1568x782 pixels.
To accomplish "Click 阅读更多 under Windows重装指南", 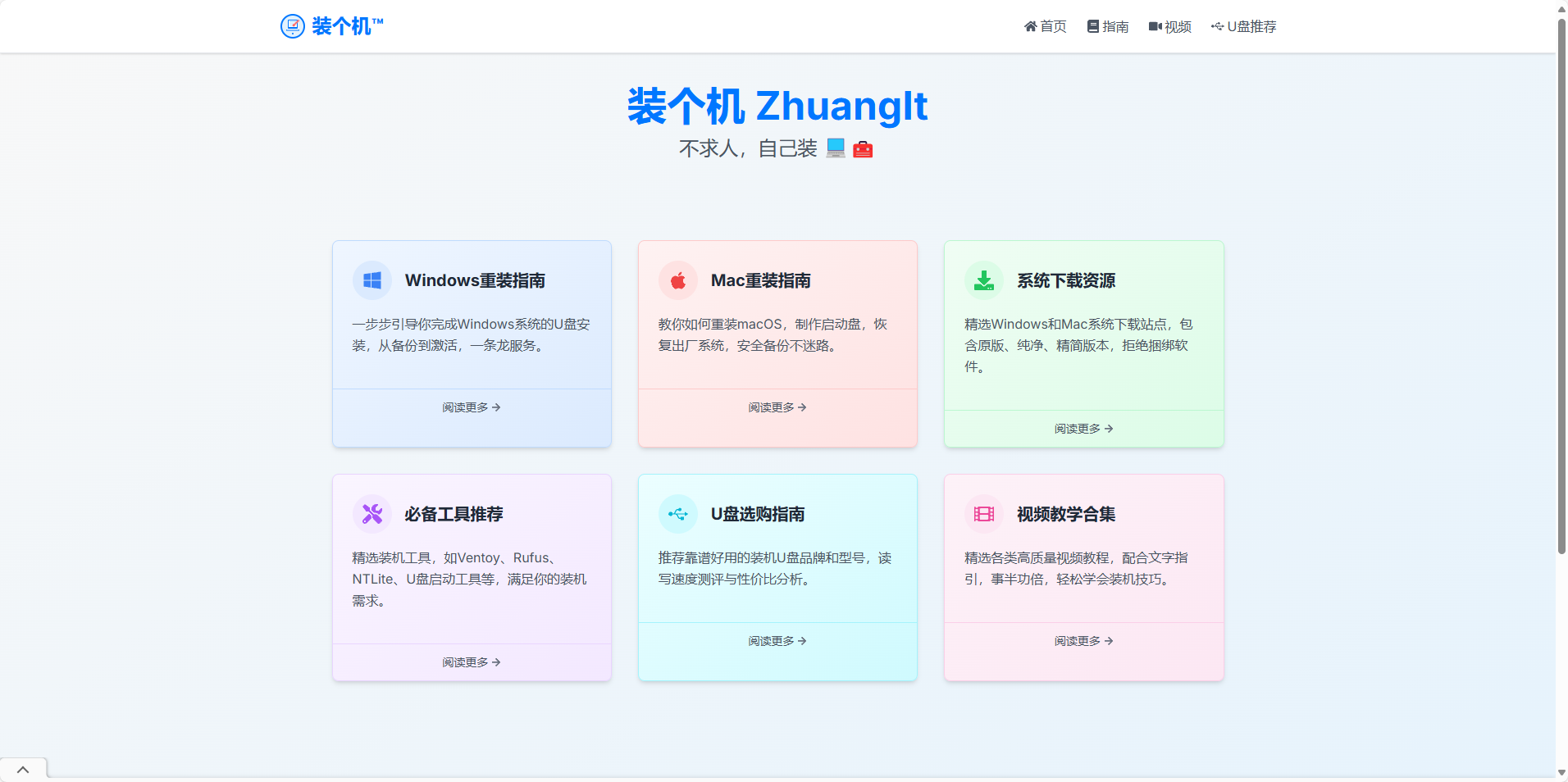I will pyautogui.click(x=472, y=407).
